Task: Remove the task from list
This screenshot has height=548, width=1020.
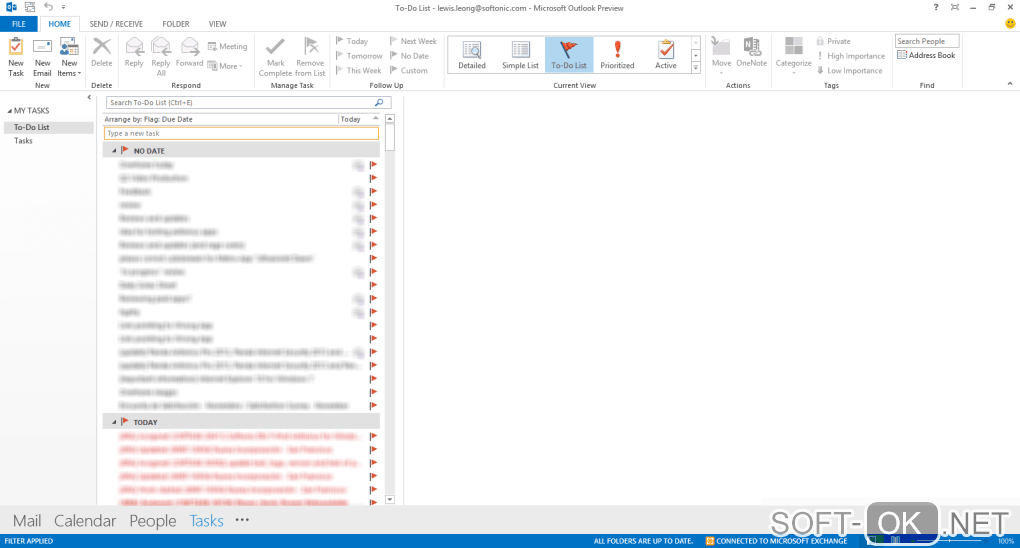Action: 310,57
